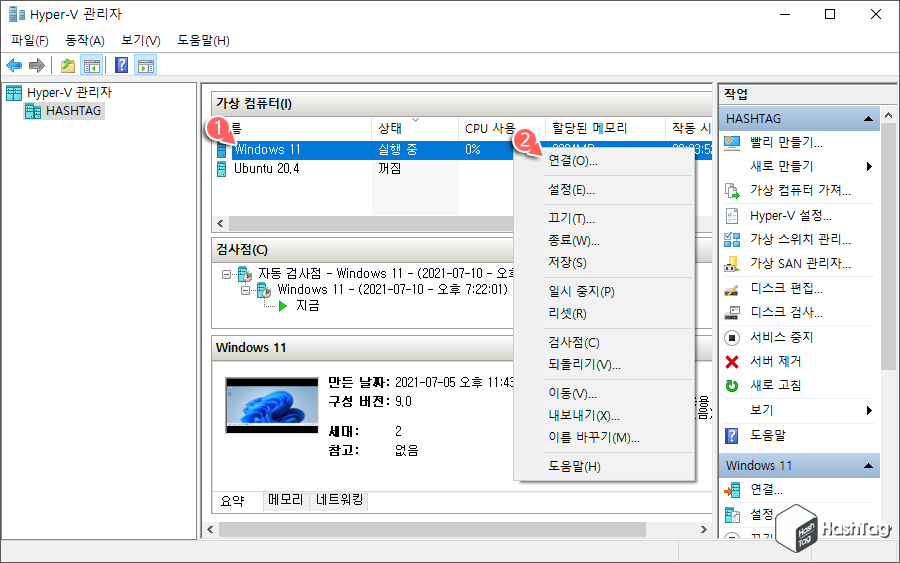
Task: Click the 연결 icon under Windows 11 actions
Action: coord(732,490)
